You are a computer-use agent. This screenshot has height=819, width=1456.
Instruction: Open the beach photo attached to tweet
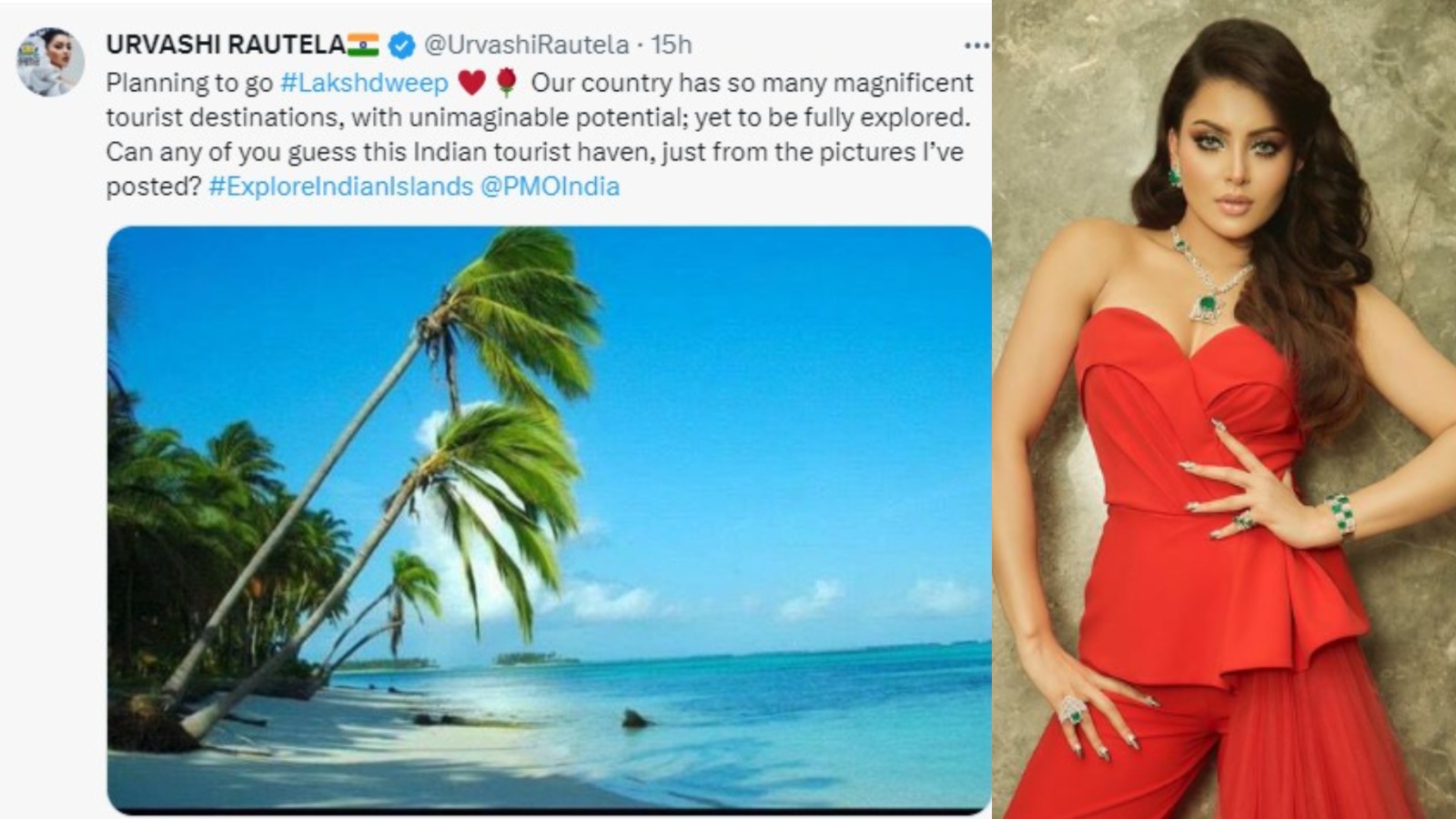549,519
